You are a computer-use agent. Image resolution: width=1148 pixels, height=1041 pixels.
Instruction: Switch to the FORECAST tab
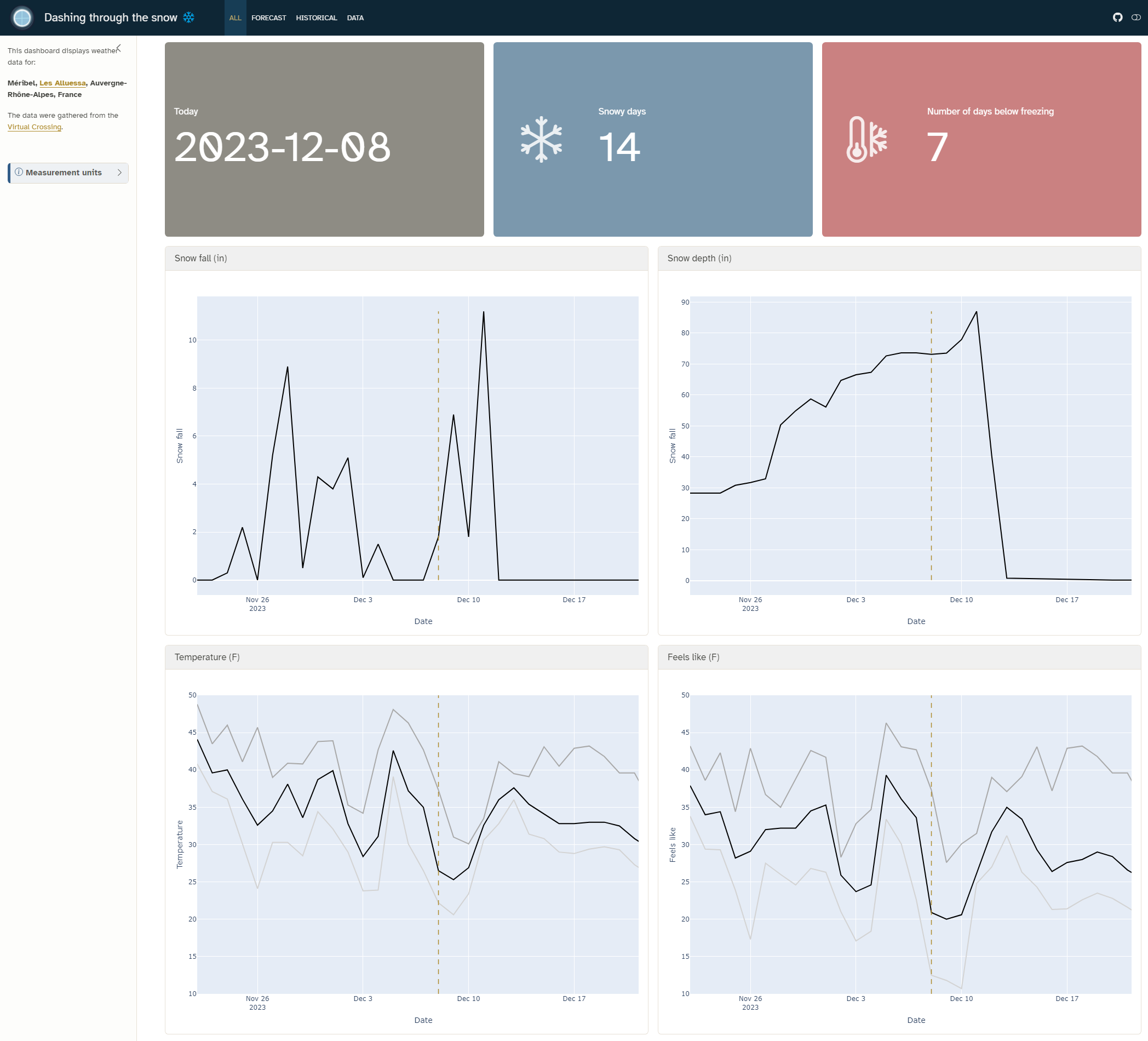point(268,18)
